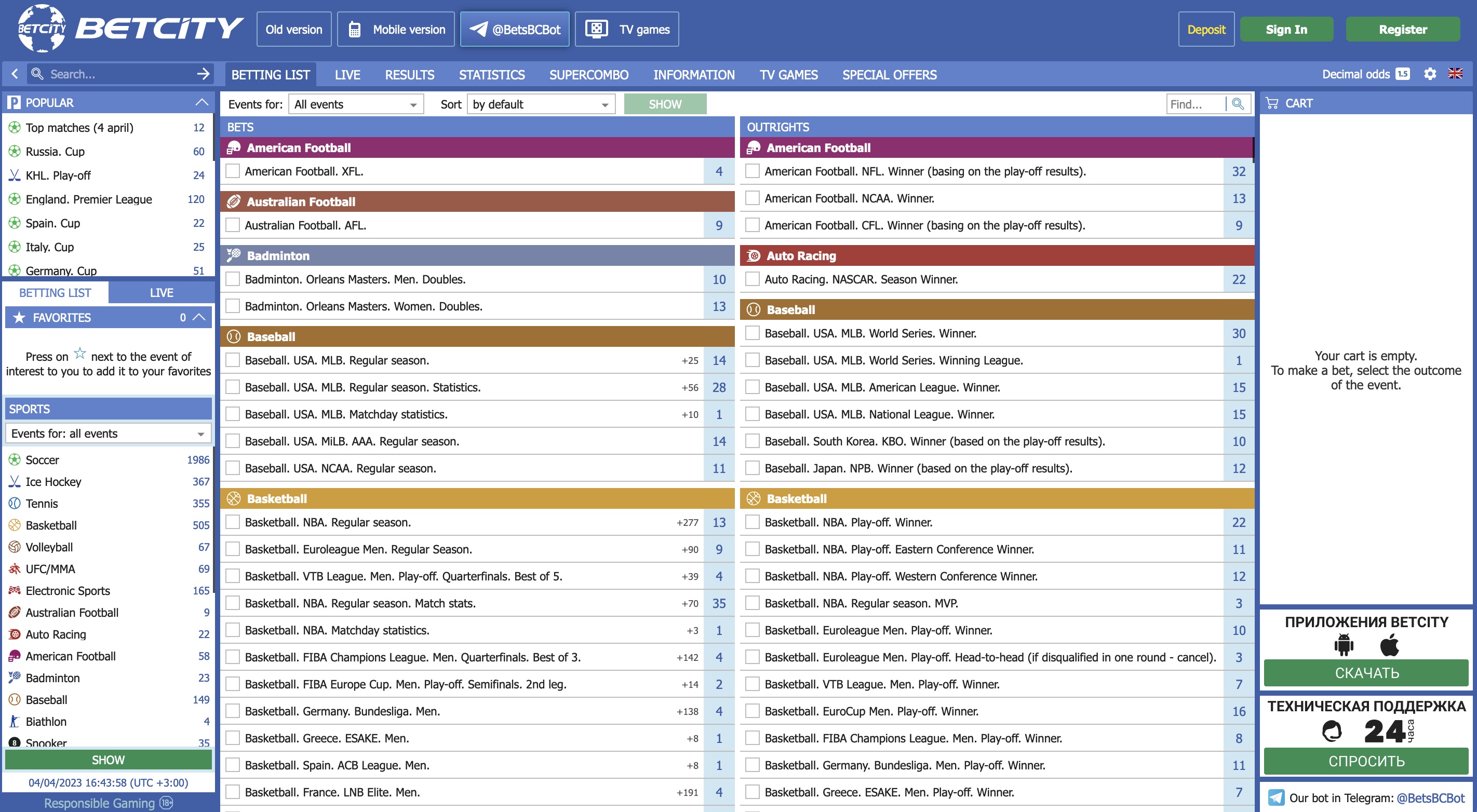This screenshot has width=1477, height=812.
Task: Select Badminton Orleans Masters Men Doubles checkbox
Action: point(232,278)
